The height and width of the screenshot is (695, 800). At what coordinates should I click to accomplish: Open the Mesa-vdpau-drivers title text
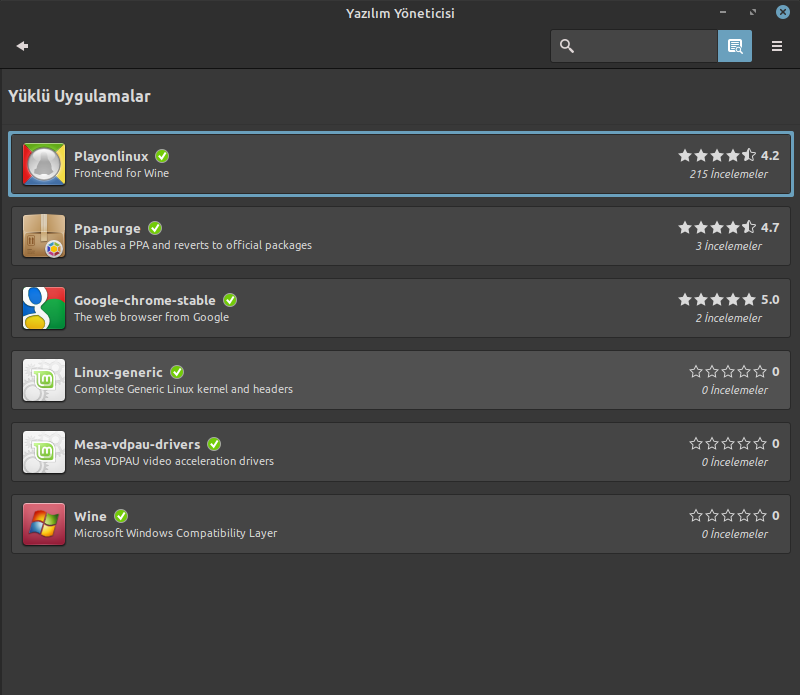click(x=137, y=444)
